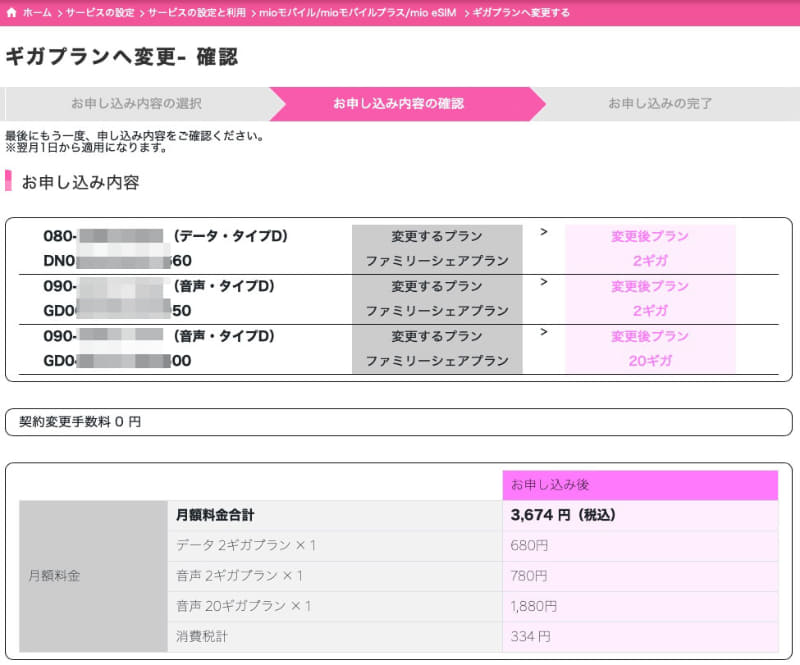Viewport: 800px width, 665px height.
Task: Open the ホーム breadcrumb link
Action: 37,13
